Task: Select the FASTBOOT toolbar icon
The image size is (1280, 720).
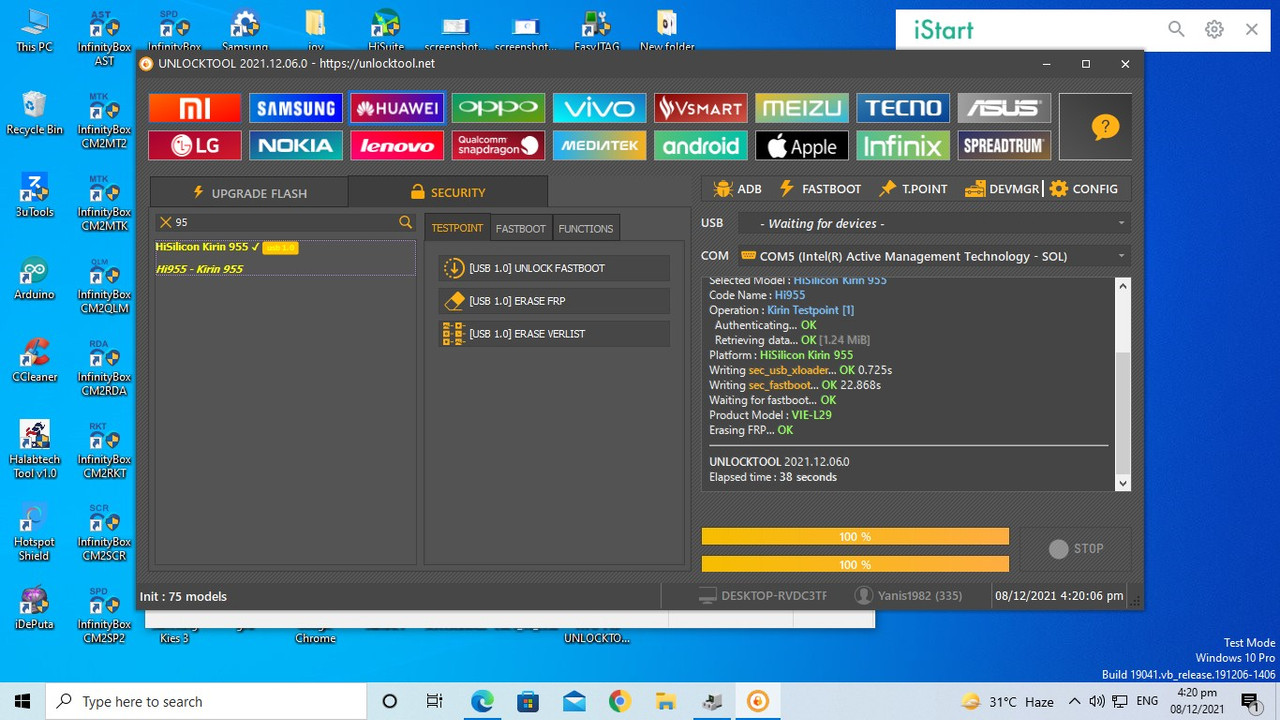Action: coord(820,188)
